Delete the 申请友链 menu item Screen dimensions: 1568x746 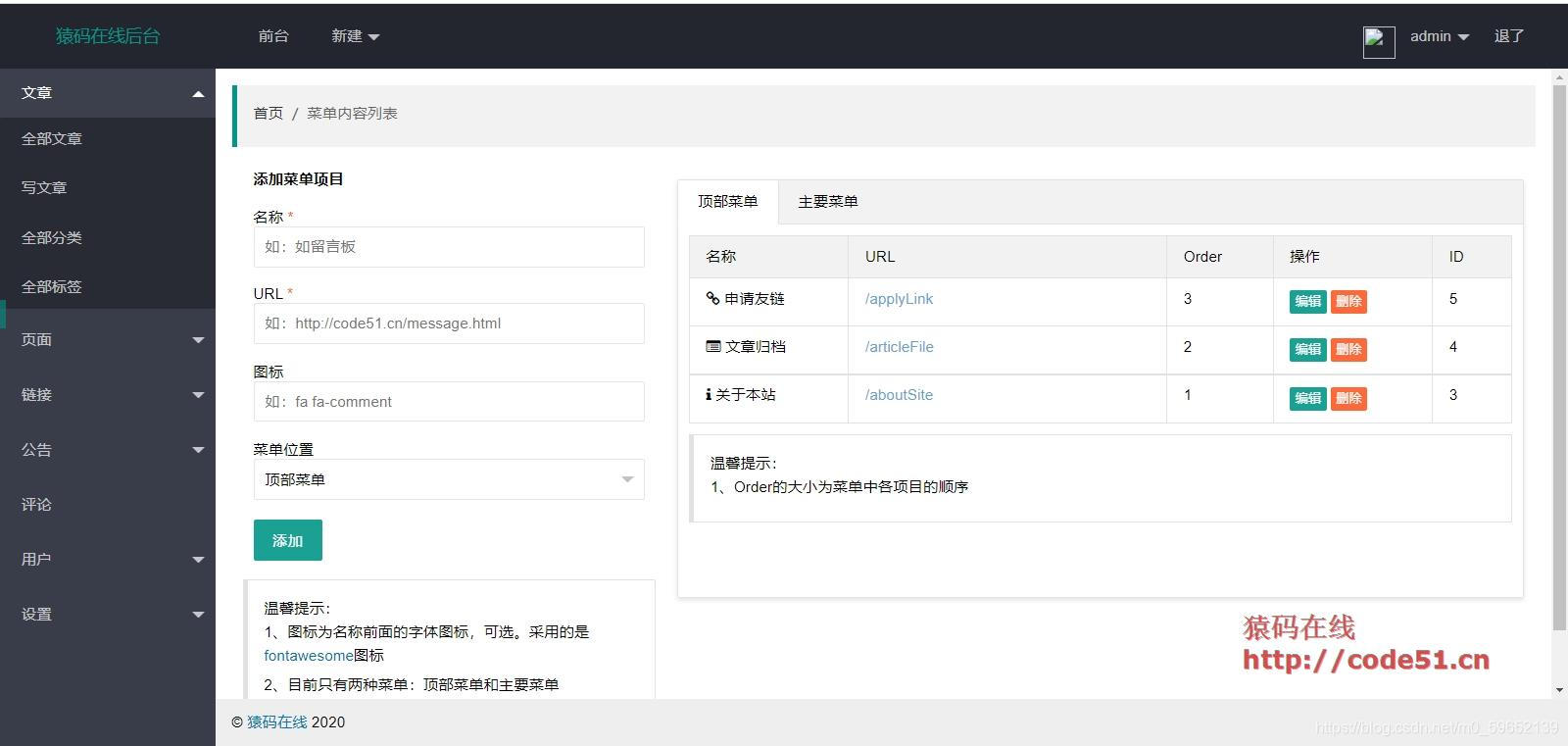point(1348,301)
